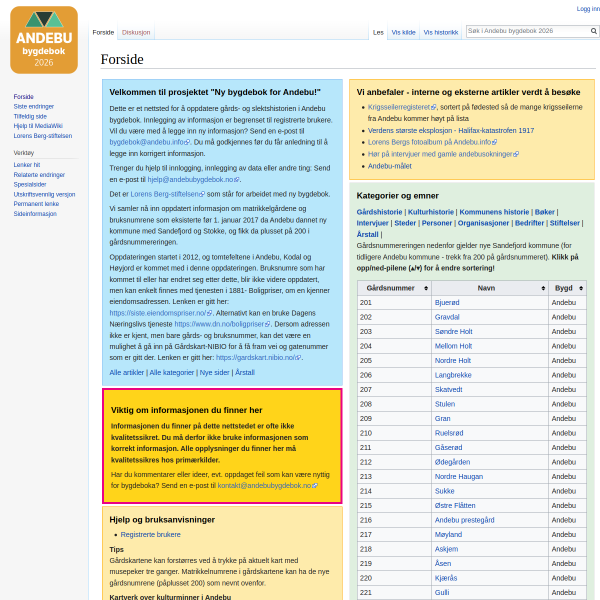The height and width of the screenshot is (600, 600).
Task: Click the Andebu bygdebok 2026 logo
Action: pos(44,40)
